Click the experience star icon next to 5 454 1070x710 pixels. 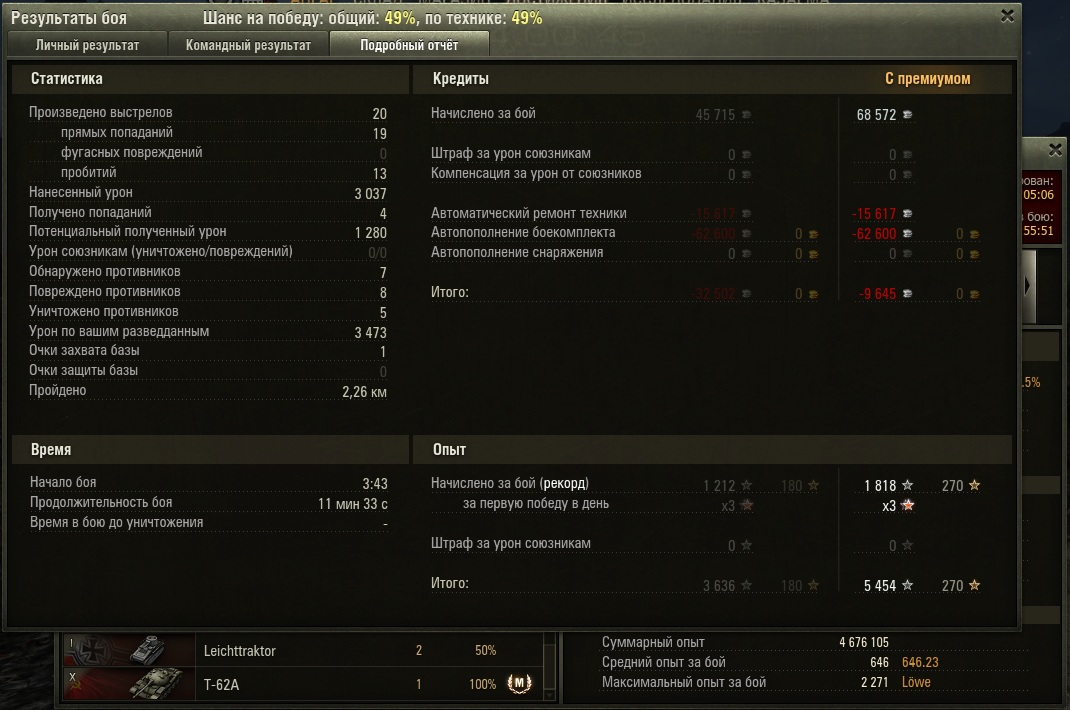coord(907,586)
